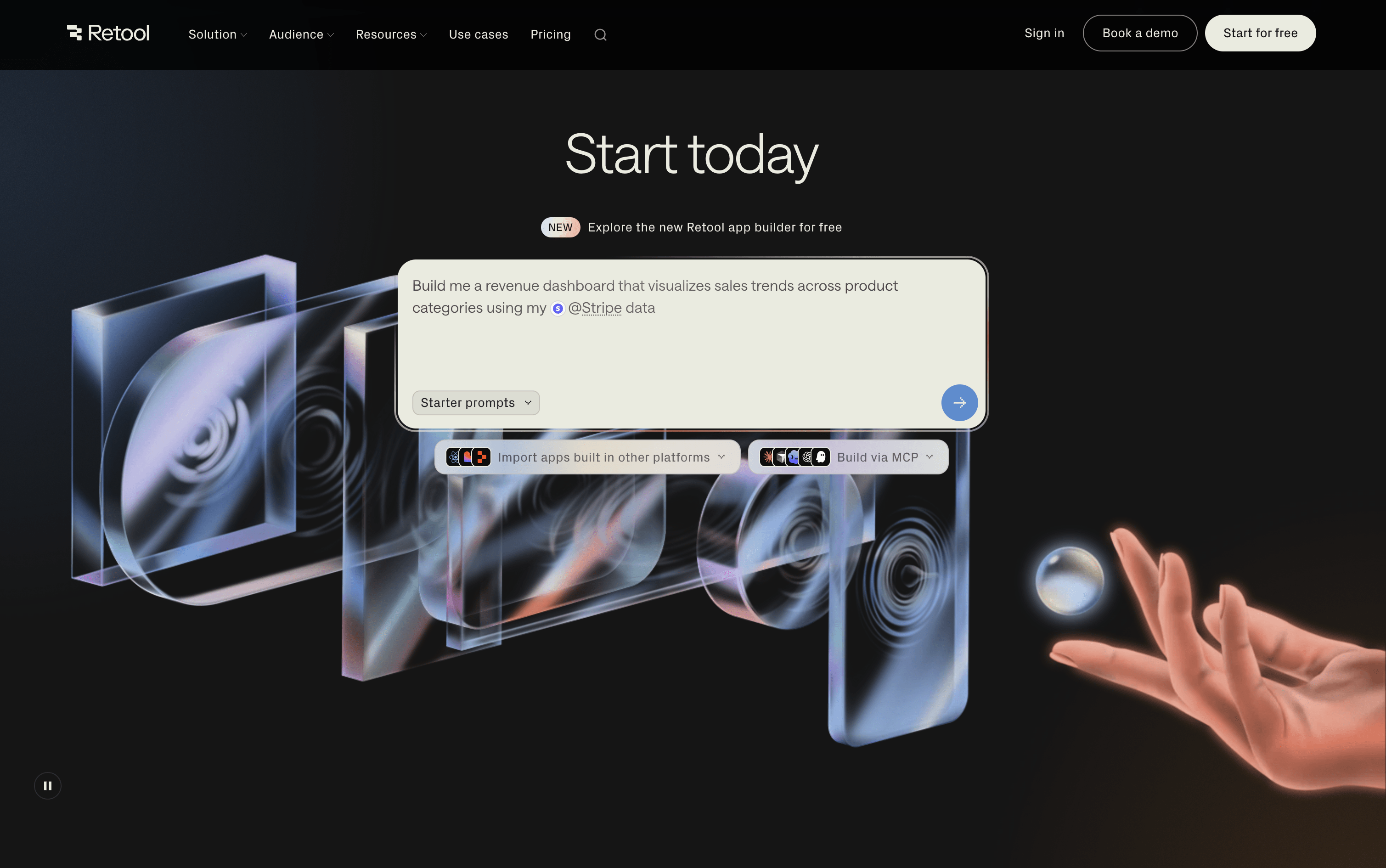Click the orange Replit icon
The width and height of the screenshot is (1386, 868).
point(481,457)
